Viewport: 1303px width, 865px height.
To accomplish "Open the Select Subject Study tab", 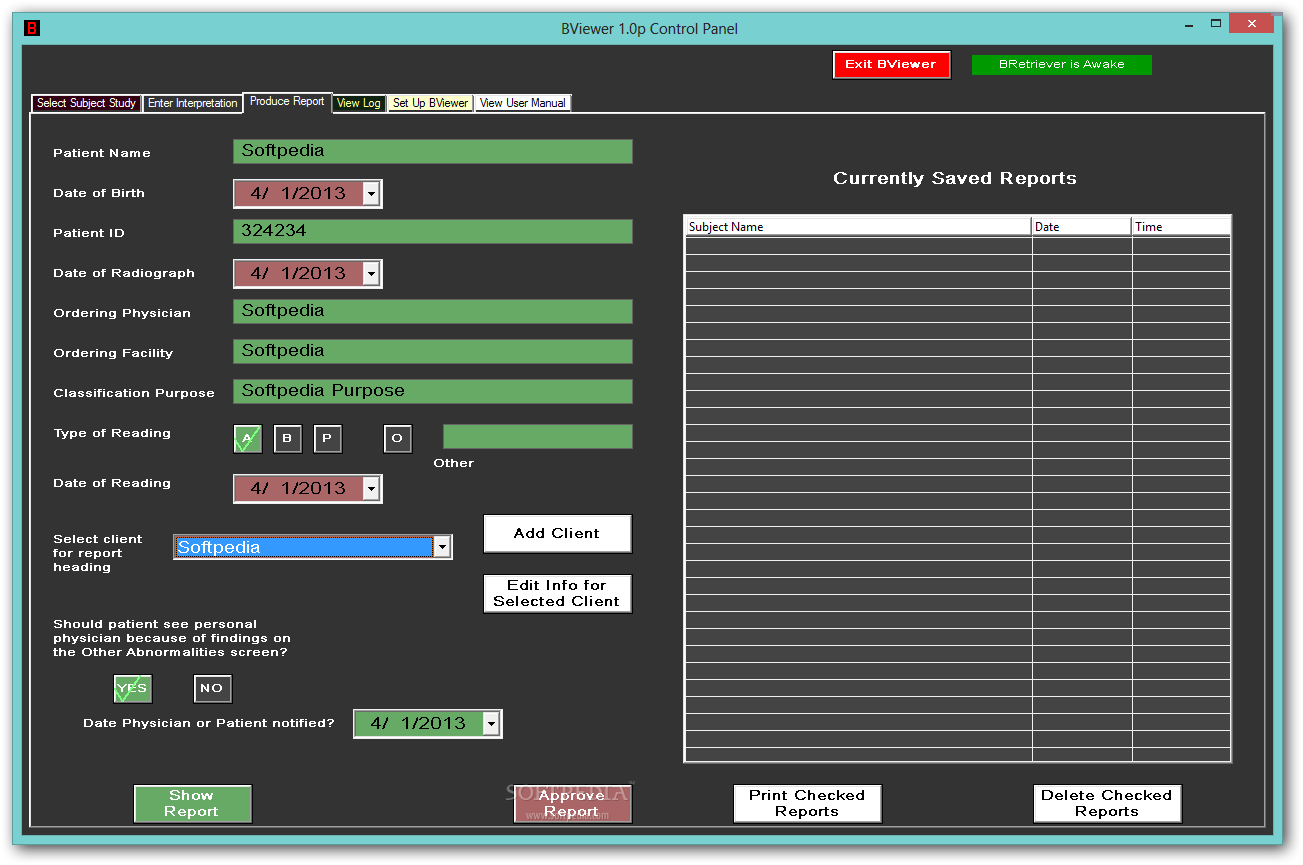I will pos(86,103).
